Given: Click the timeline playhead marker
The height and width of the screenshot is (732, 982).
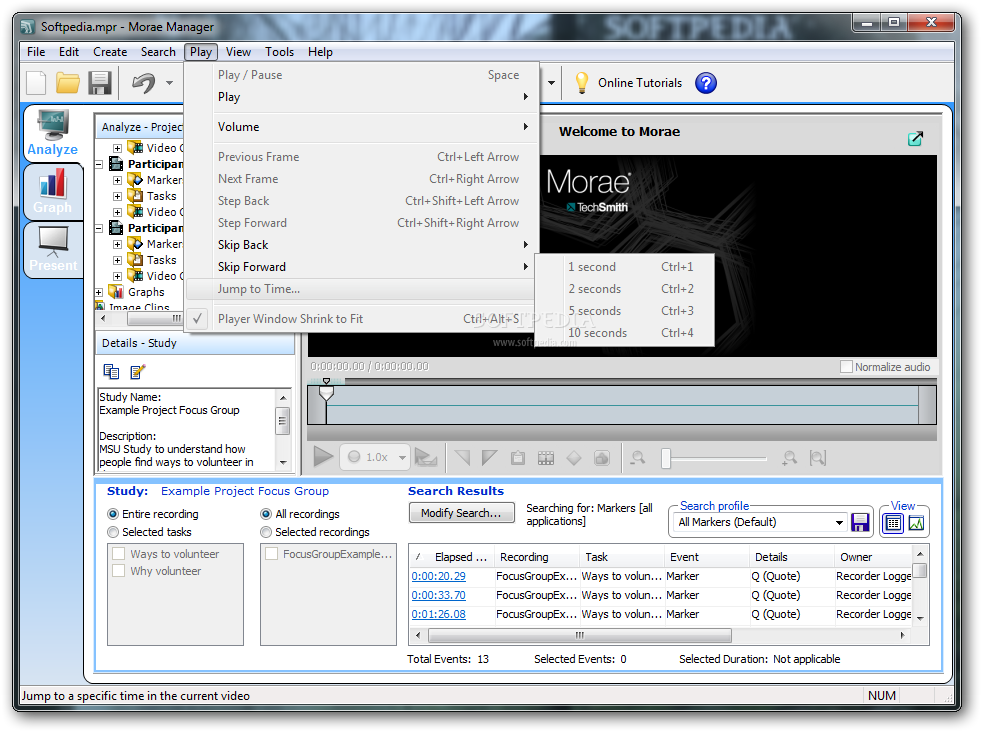Looking at the screenshot, I should point(326,391).
